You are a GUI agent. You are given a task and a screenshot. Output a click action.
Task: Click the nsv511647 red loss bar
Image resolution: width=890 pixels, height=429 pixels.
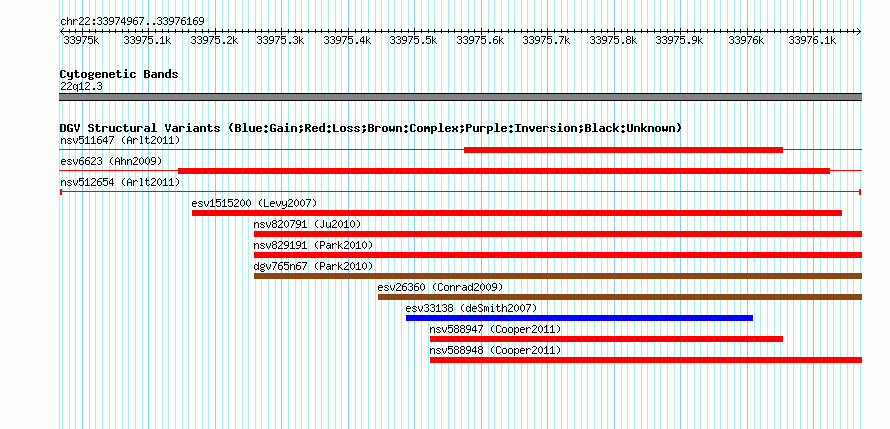623,150
